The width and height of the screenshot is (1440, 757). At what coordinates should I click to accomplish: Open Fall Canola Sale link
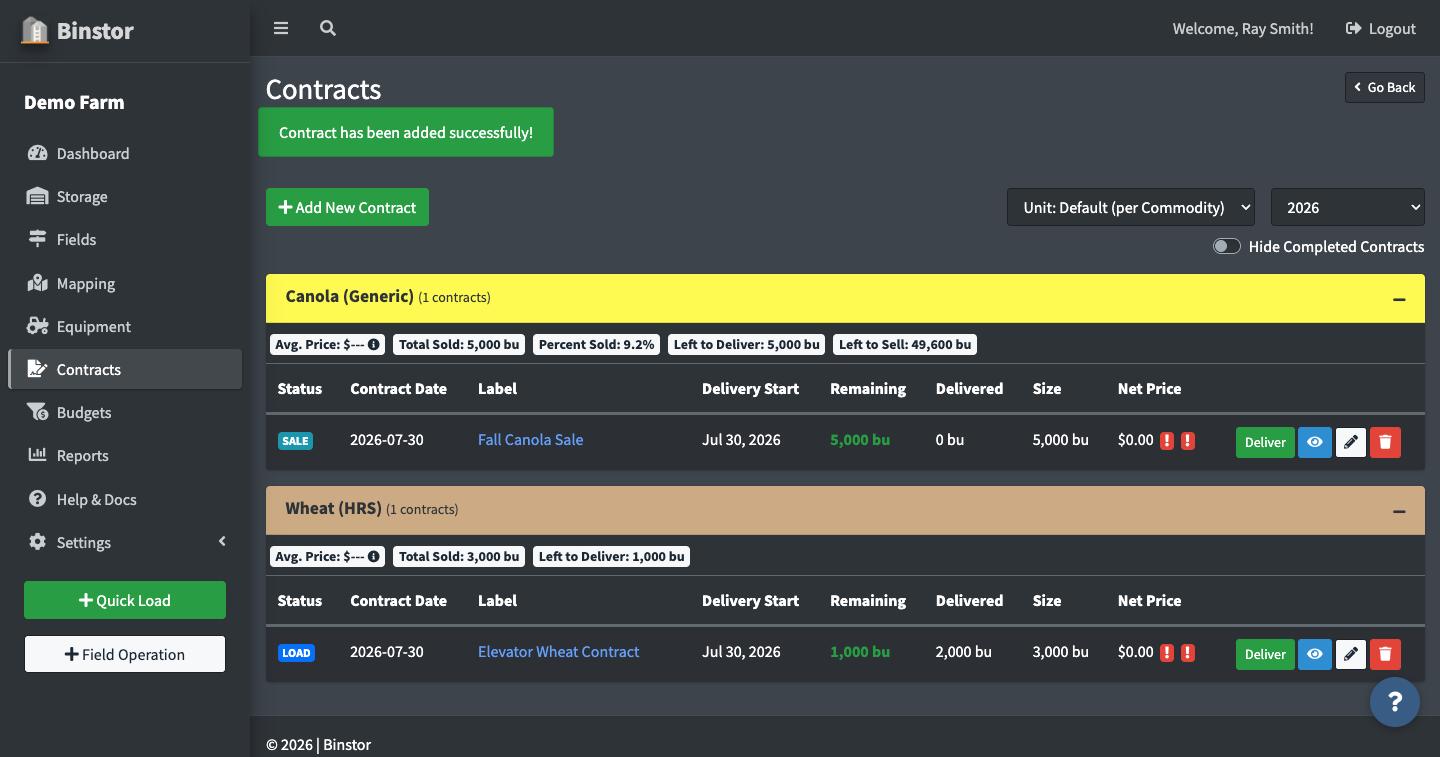click(530, 439)
